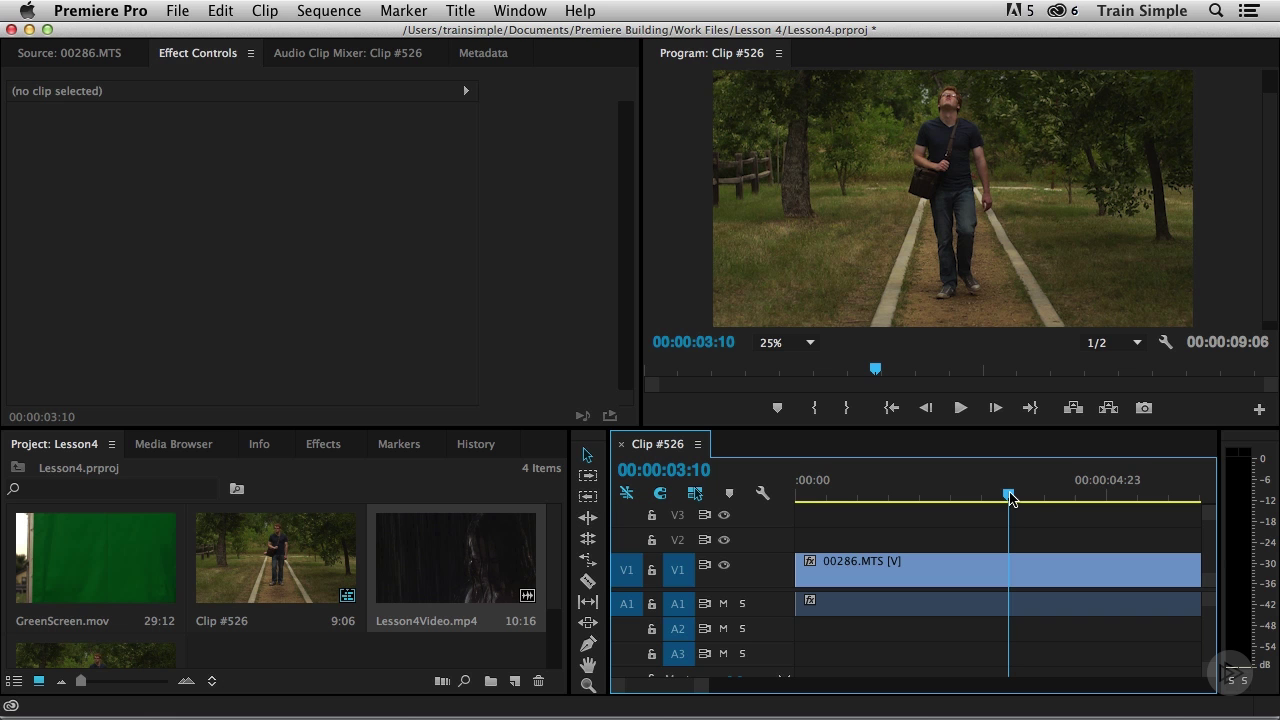Open Program: Clip #526 panel menu
Image resolution: width=1280 pixels, height=720 pixels.
pos(778,53)
